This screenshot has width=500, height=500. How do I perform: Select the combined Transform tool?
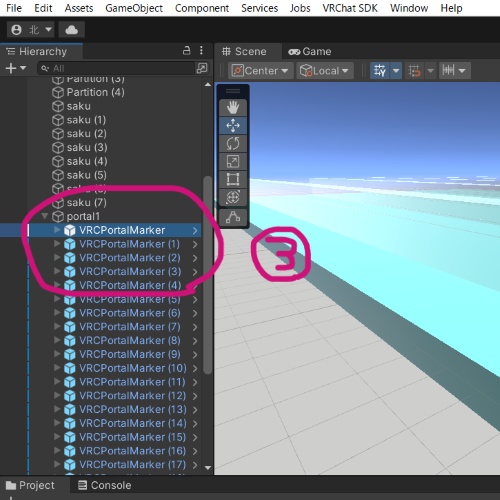click(233, 197)
